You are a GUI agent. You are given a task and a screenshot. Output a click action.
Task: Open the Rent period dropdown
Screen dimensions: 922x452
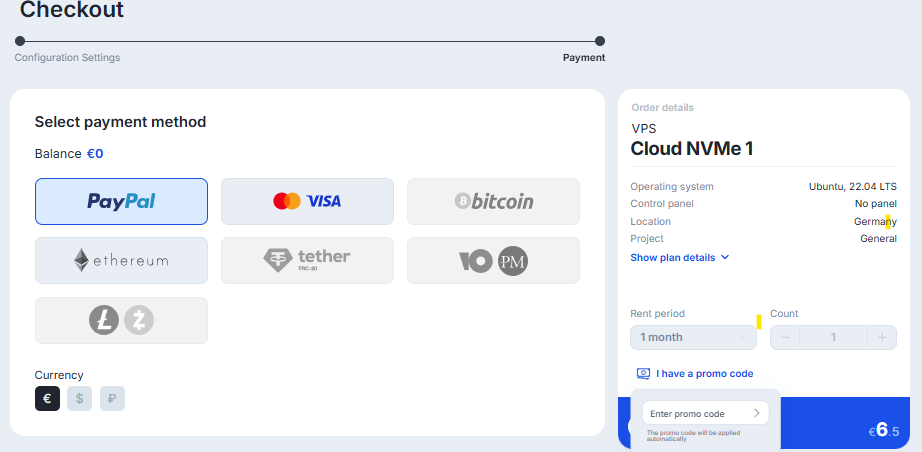pos(693,337)
